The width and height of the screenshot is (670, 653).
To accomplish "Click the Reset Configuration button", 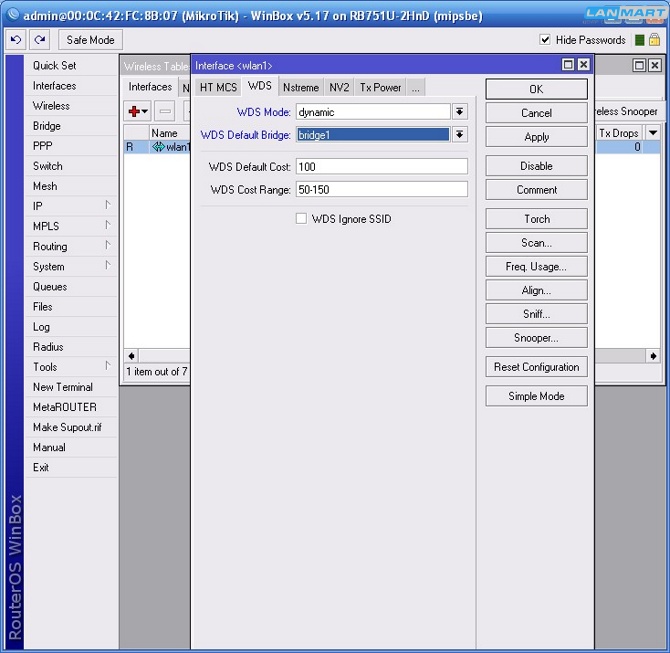I will [536, 367].
